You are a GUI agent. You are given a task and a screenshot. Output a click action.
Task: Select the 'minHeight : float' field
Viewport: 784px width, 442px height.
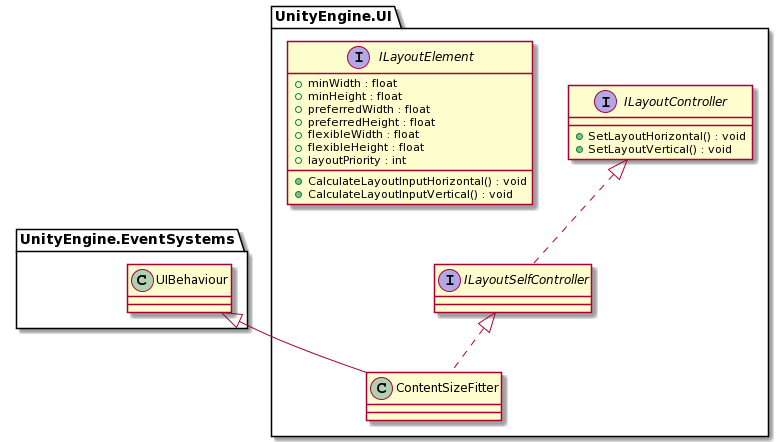coord(355,96)
